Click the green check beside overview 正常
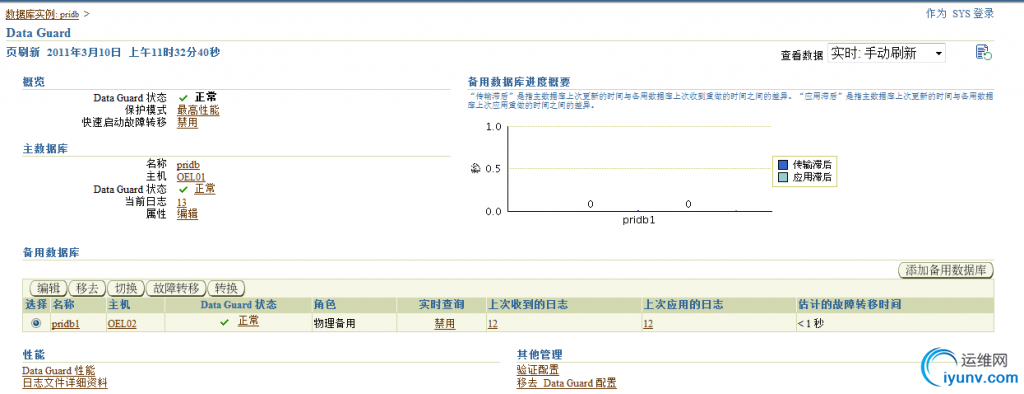The width and height of the screenshot is (1024, 394). [183, 98]
